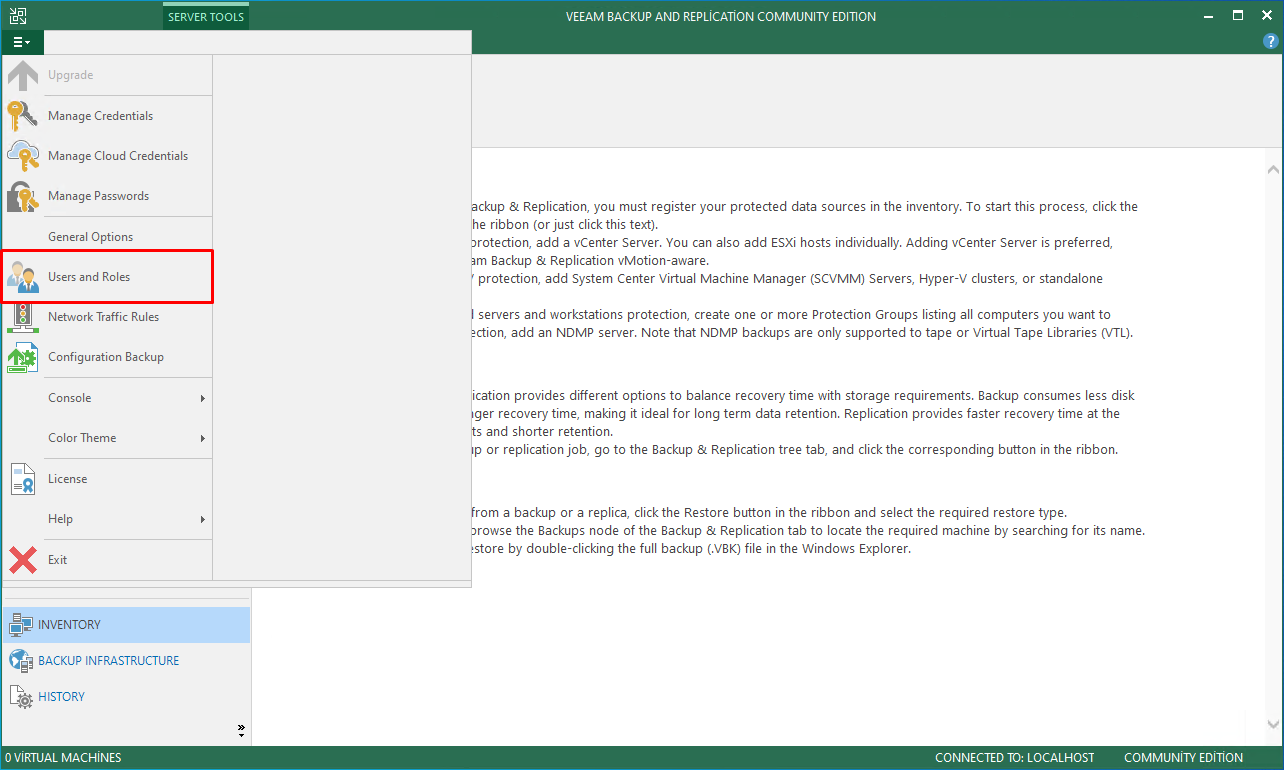Click the Manage Passwords lock icon
1284x770 pixels.
point(23,196)
